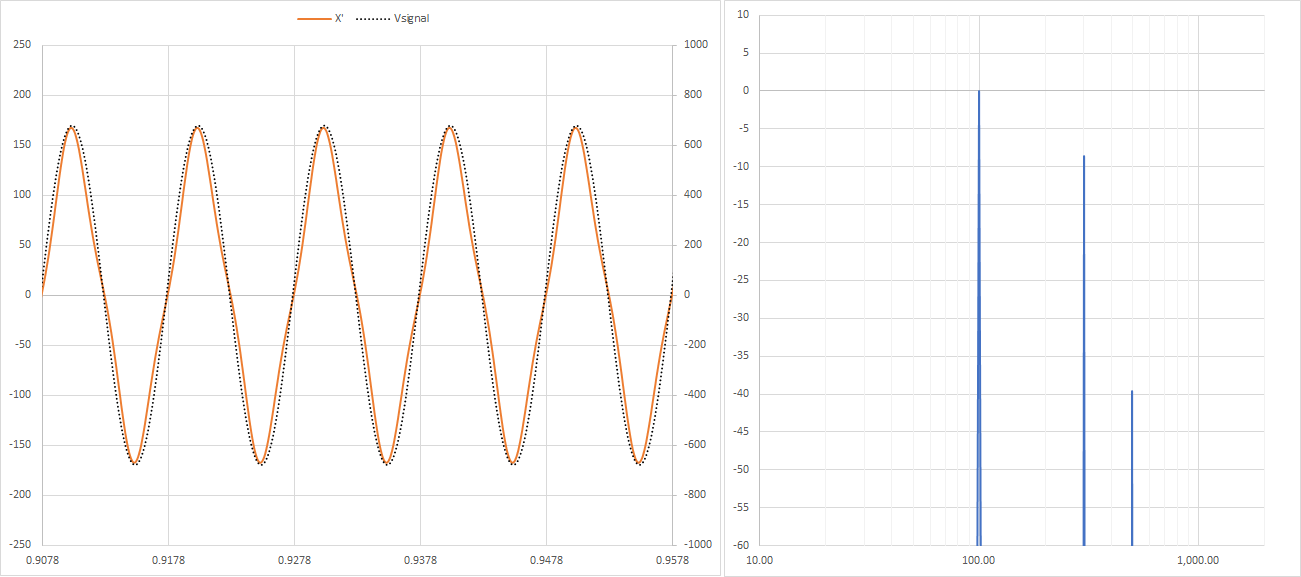Select the -15 label on spectrum axis
The width and height of the screenshot is (1301, 577).
(x=741, y=204)
